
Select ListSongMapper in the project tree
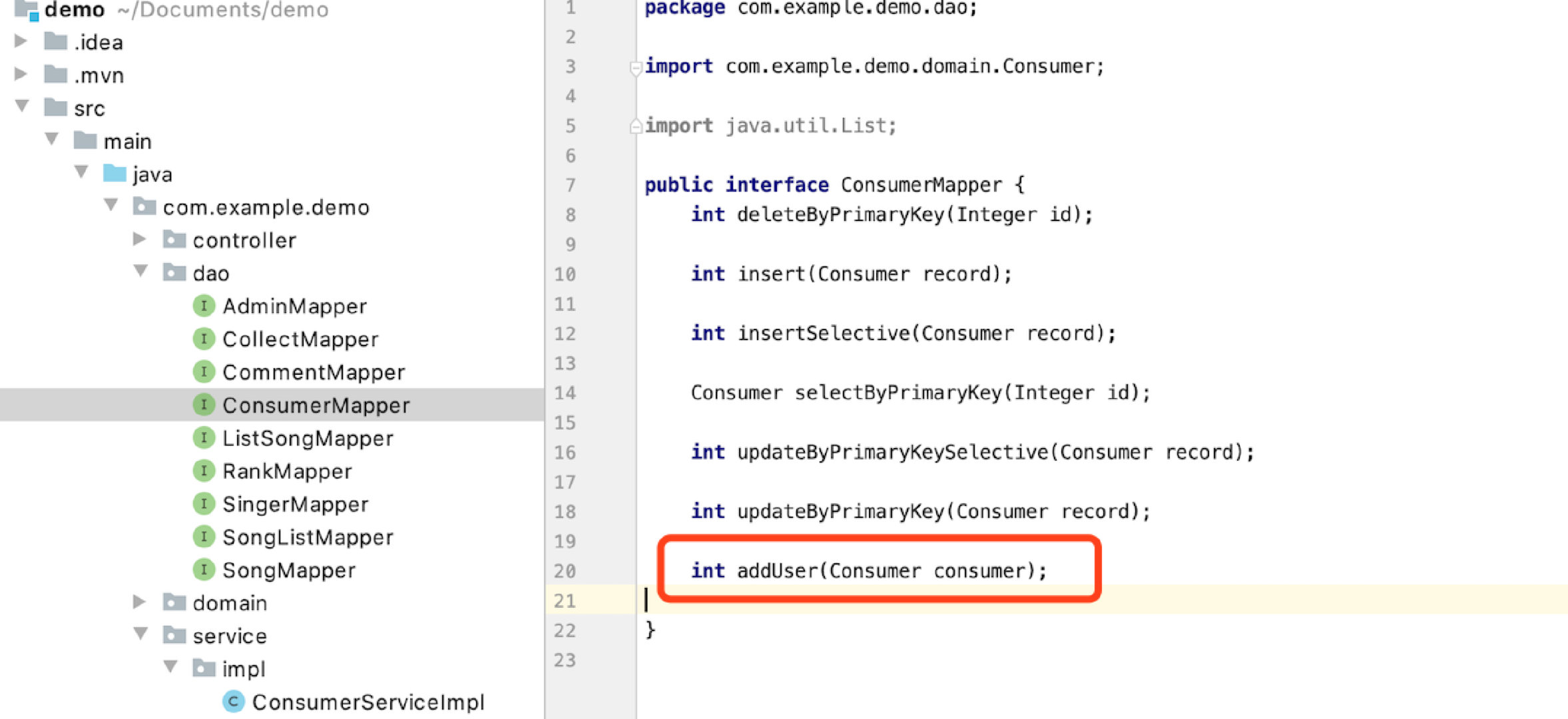pos(308,437)
